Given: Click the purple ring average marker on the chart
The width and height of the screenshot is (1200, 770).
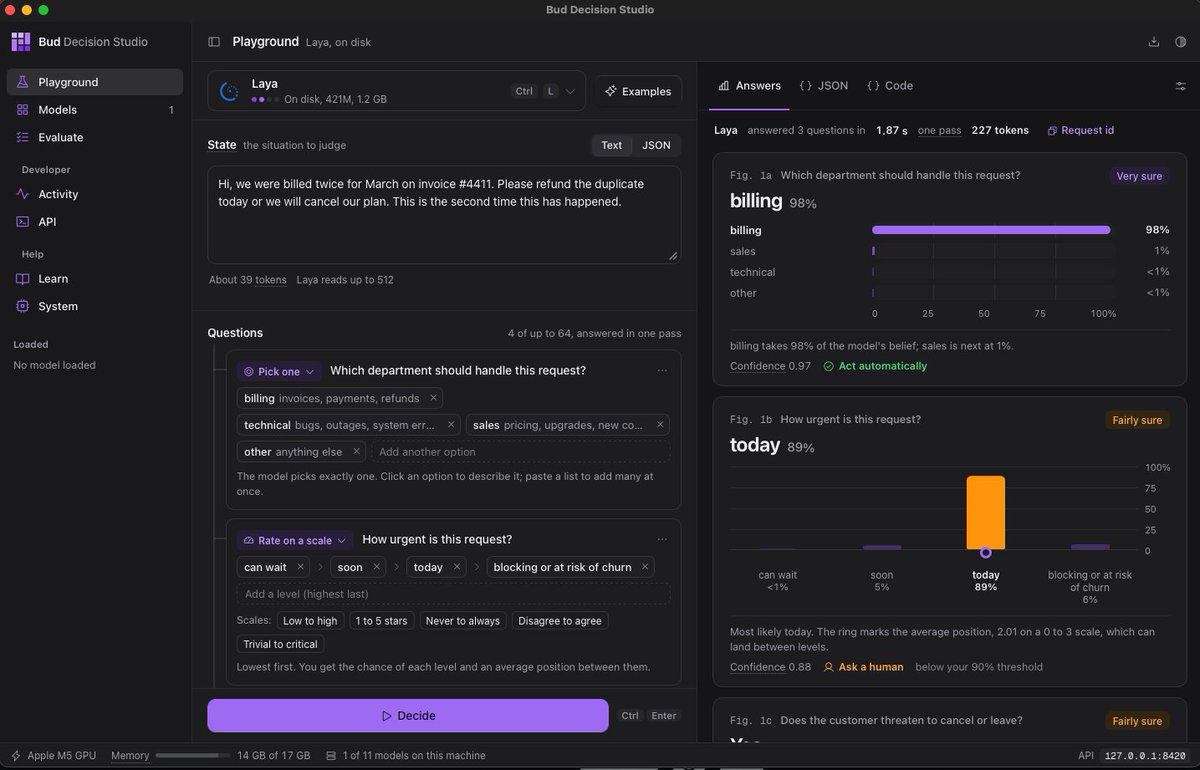Looking at the screenshot, I should [986, 552].
